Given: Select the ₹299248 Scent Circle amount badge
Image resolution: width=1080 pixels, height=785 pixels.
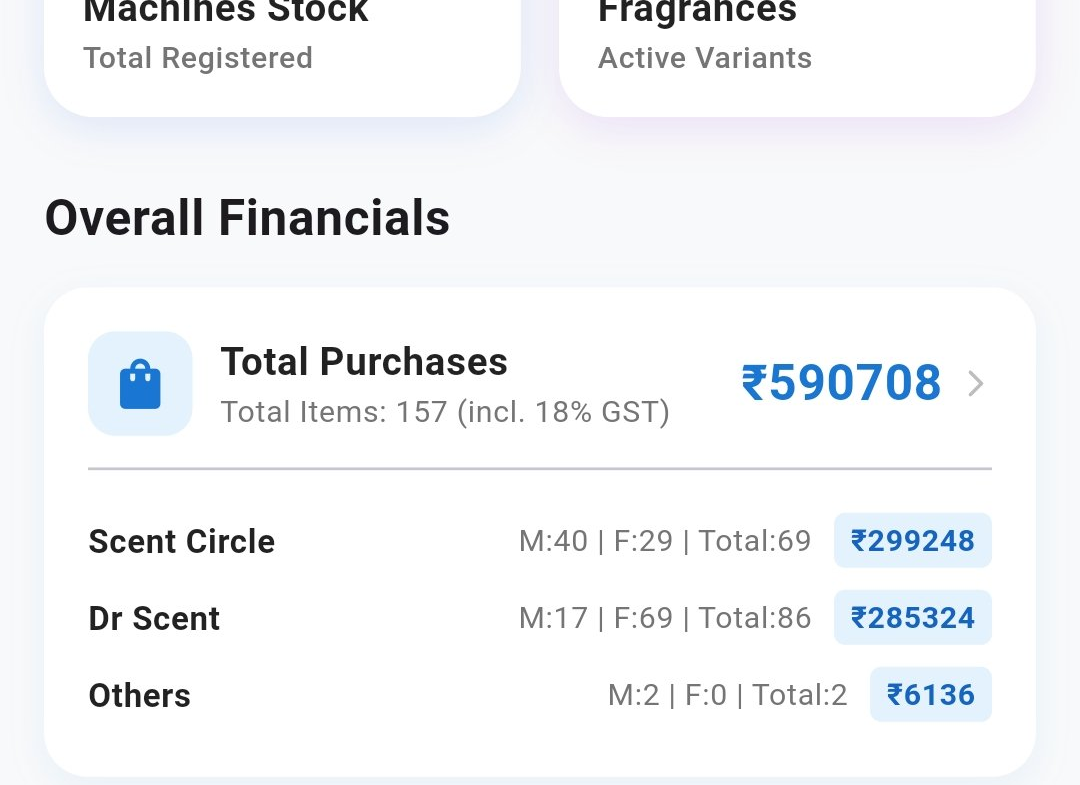Looking at the screenshot, I should pyautogui.click(x=913, y=541).
